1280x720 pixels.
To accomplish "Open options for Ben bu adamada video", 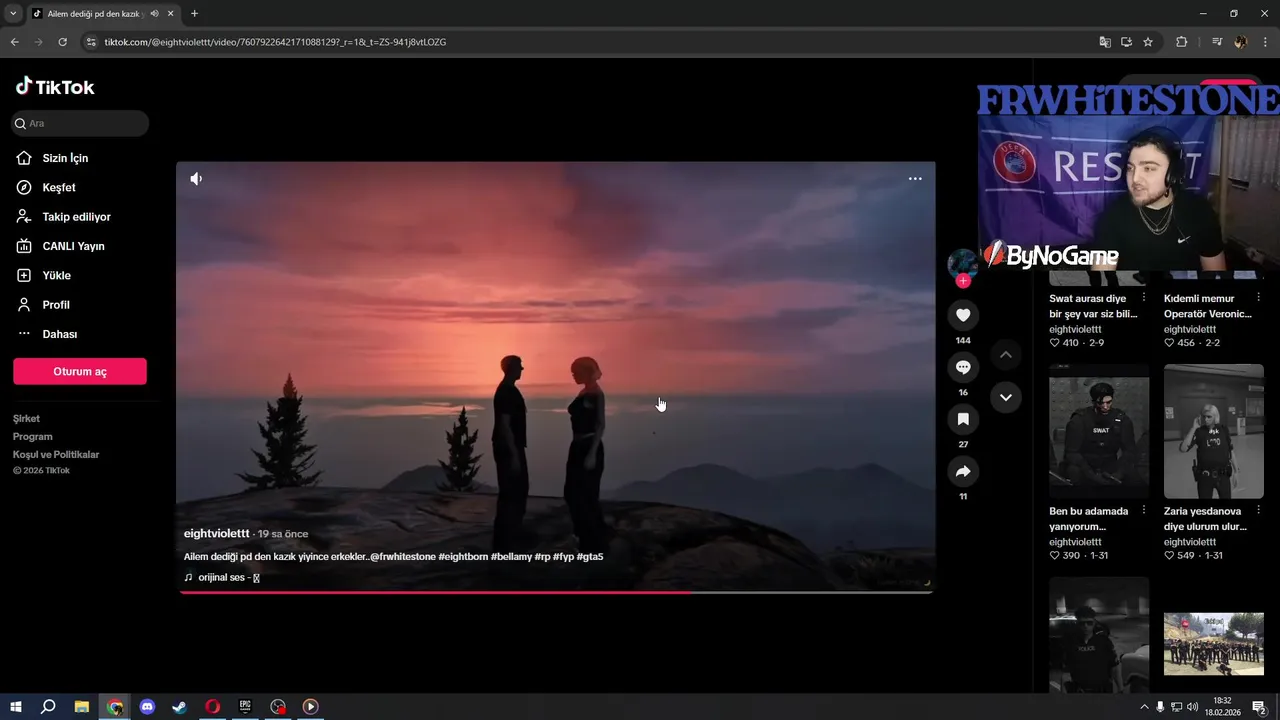I will pyautogui.click(x=1144, y=510).
